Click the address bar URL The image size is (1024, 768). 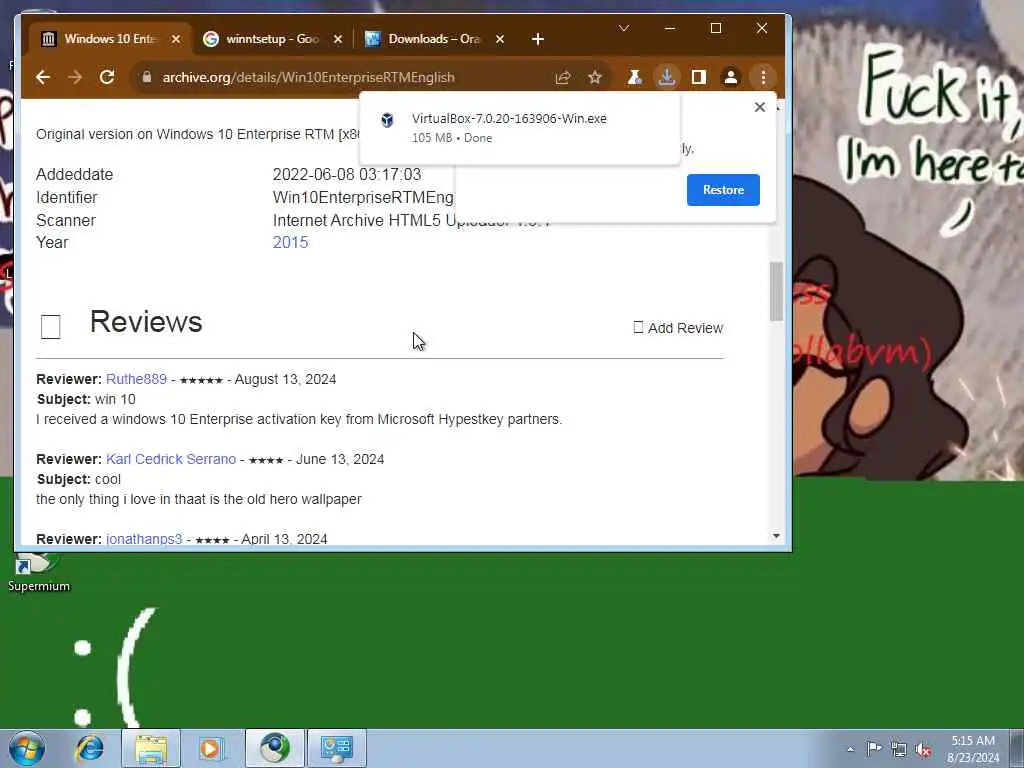[x=308, y=77]
